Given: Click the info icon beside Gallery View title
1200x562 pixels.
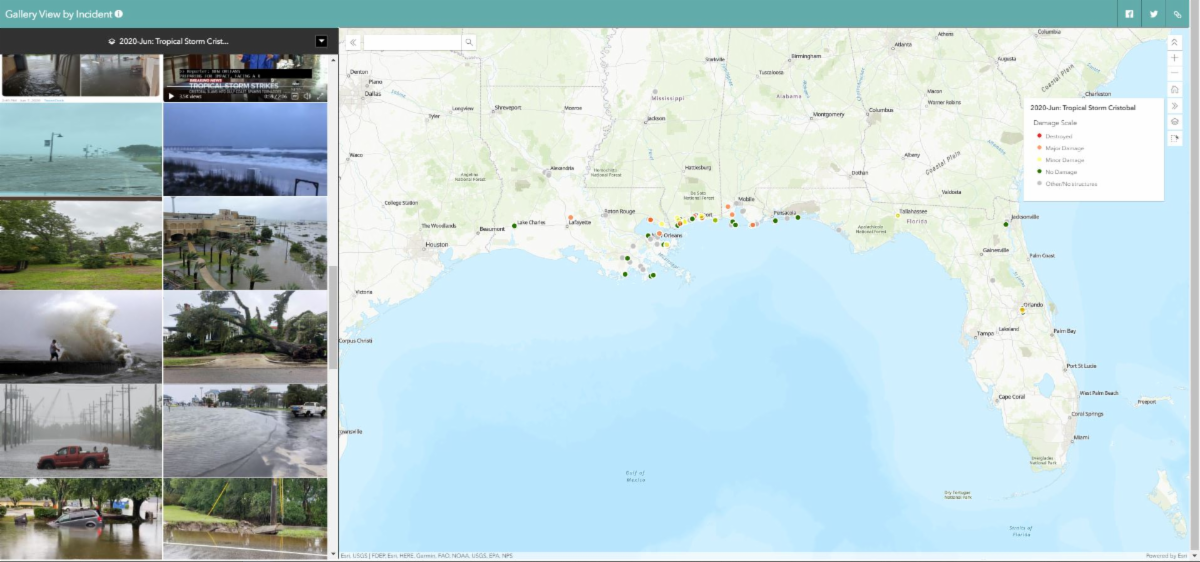Looking at the screenshot, I should [119, 14].
